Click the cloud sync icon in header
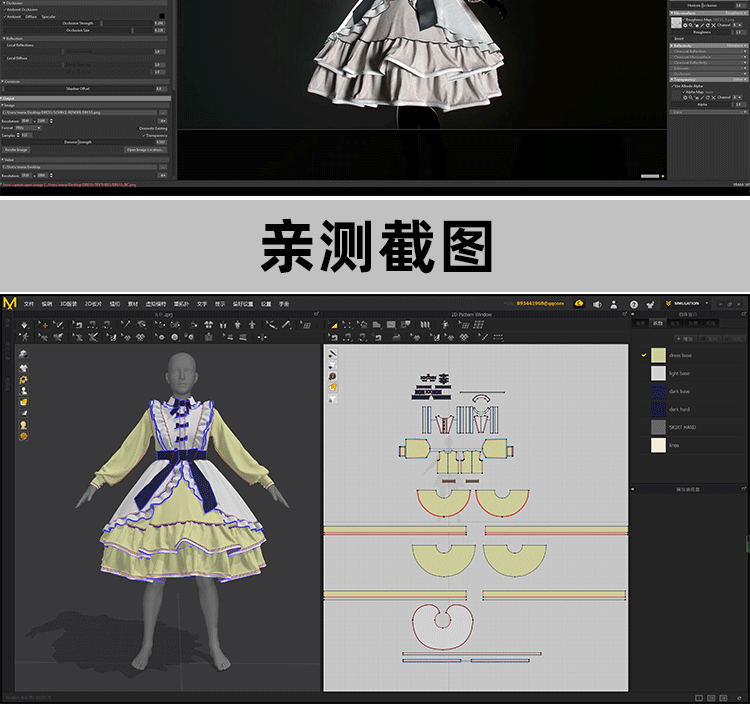The height and width of the screenshot is (706, 750). 578,303
